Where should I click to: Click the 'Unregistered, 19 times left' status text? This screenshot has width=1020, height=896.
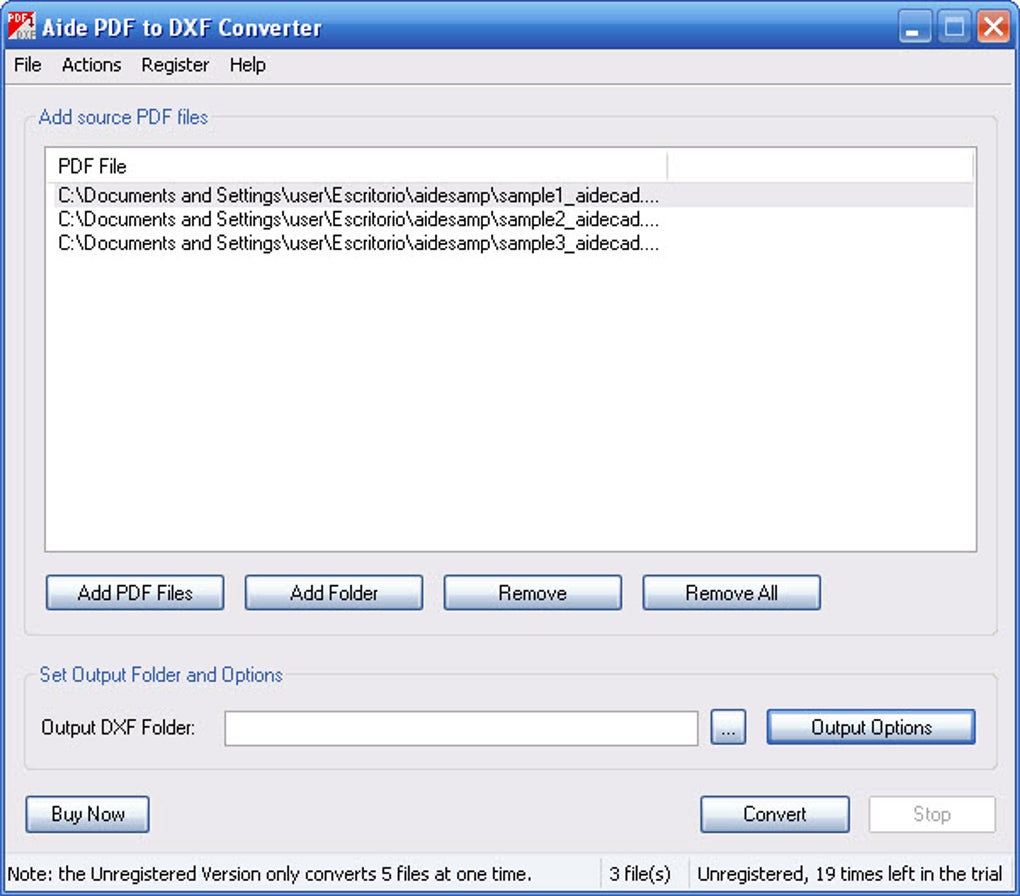click(x=850, y=873)
